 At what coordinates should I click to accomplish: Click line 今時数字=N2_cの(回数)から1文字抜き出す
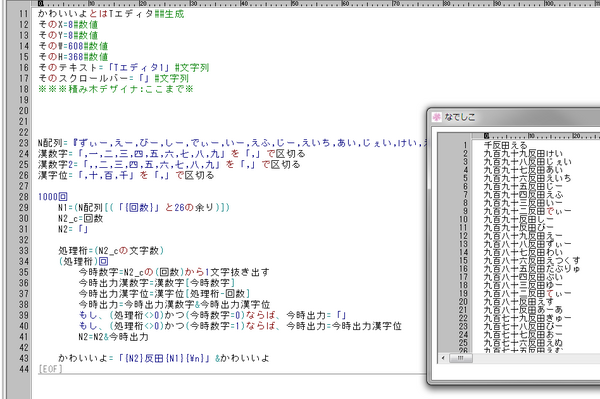coord(174,272)
